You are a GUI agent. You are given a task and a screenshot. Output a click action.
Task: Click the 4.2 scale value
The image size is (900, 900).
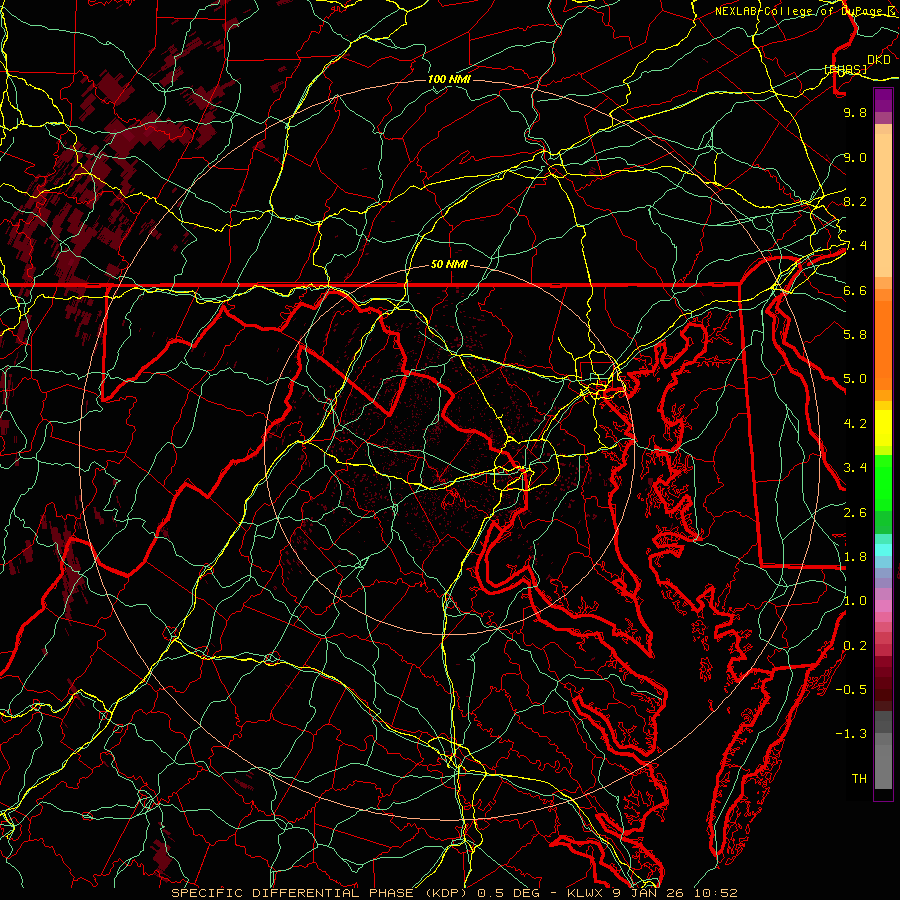855,424
